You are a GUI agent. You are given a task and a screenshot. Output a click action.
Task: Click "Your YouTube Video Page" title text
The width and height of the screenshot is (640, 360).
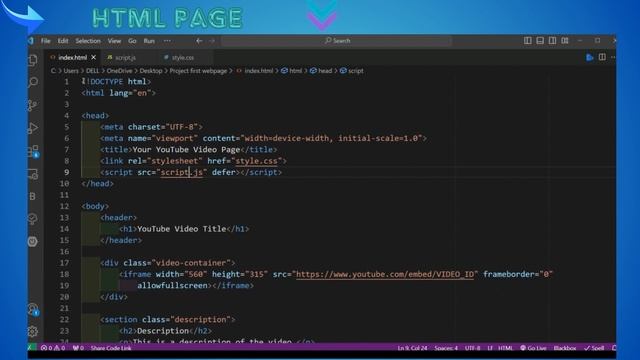pyautogui.click(x=187, y=150)
